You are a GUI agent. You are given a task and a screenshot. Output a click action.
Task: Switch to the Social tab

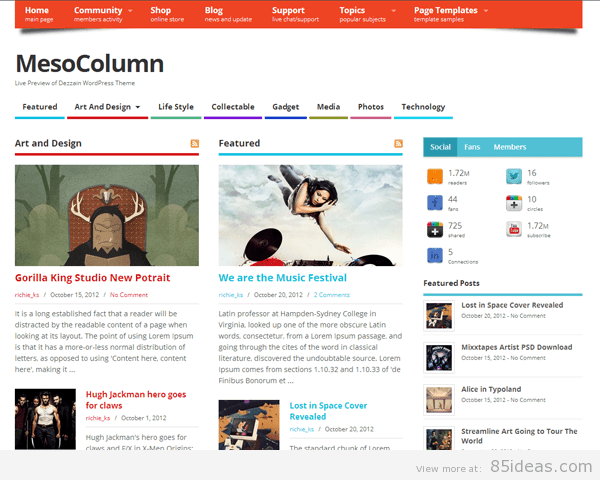440,147
